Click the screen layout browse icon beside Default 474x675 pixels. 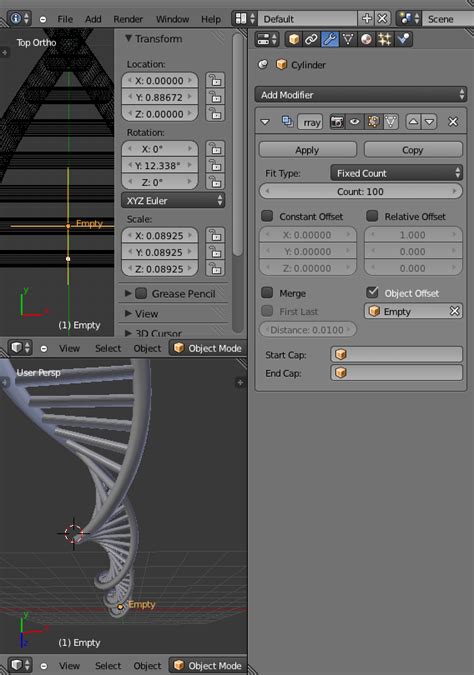point(246,19)
